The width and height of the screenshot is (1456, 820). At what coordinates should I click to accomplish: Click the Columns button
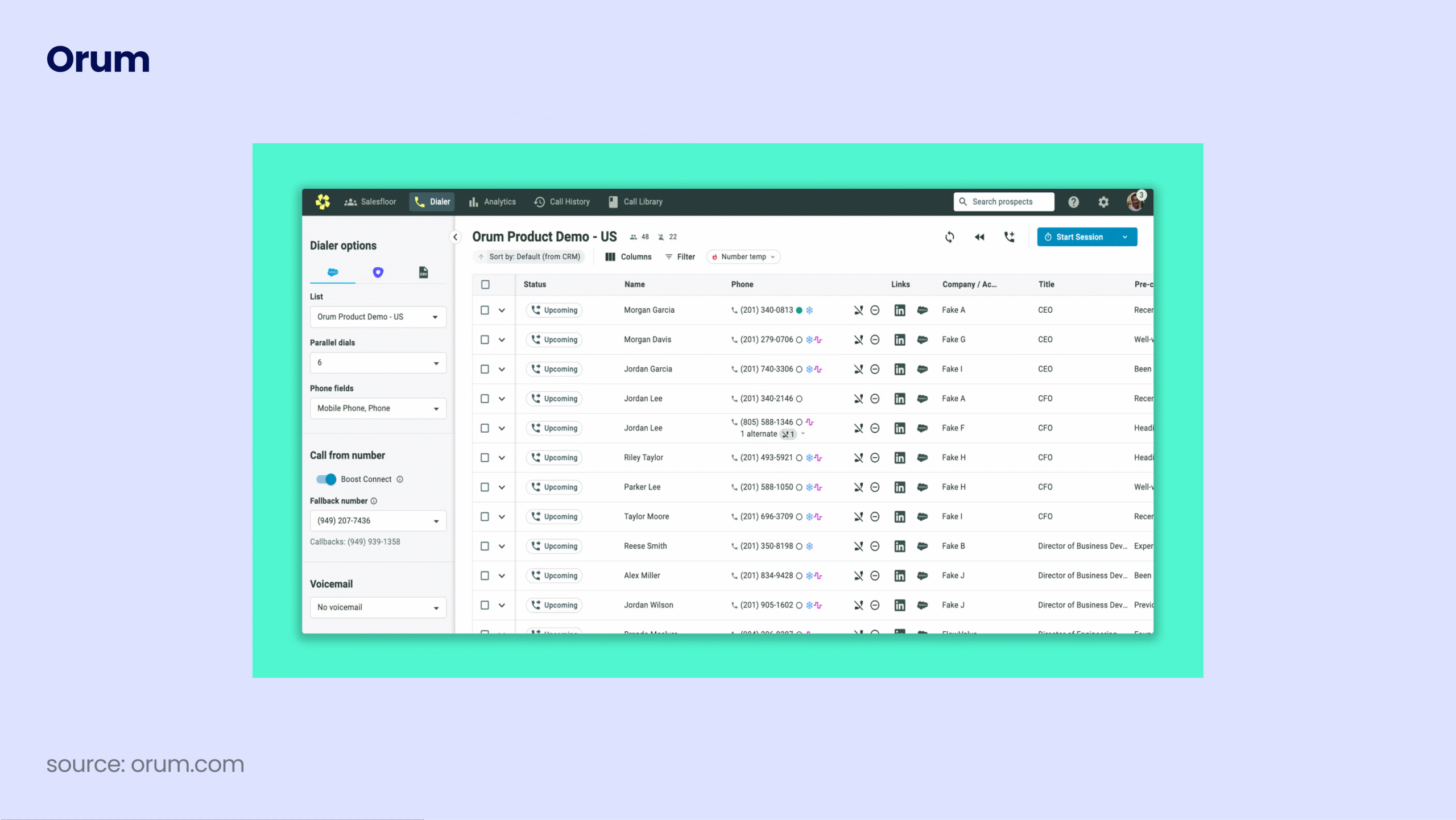coord(628,257)
